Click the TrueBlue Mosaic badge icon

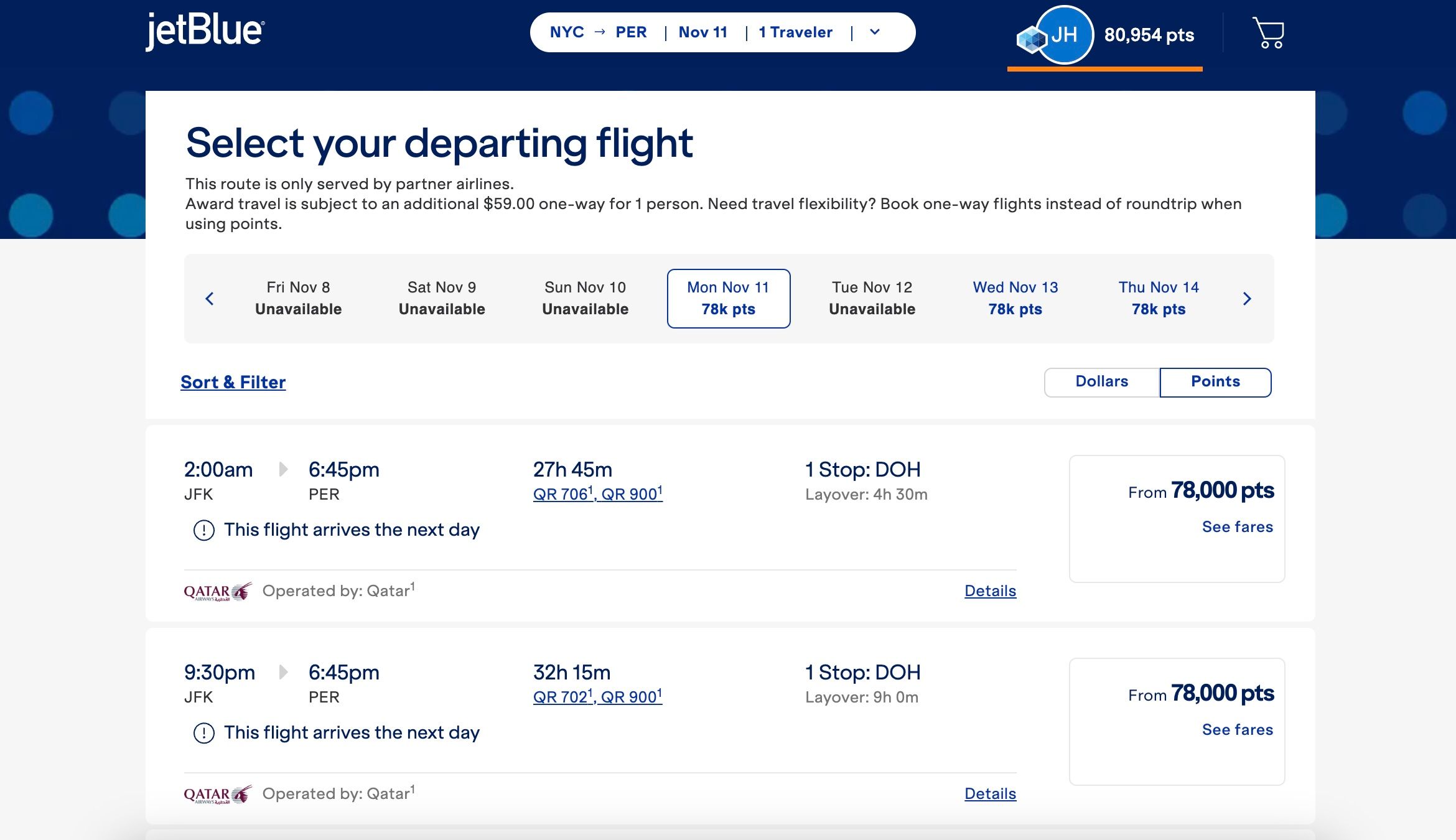click(1031, 40)
